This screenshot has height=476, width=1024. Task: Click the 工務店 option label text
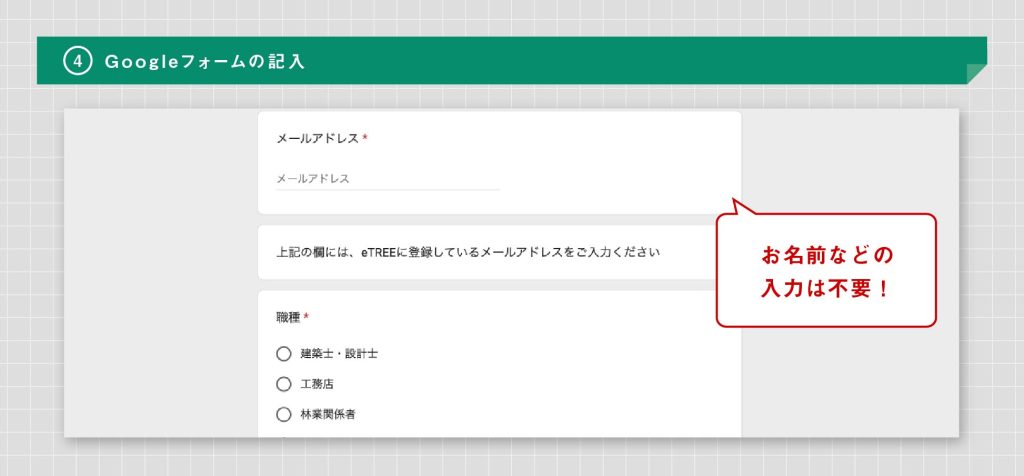click(317, 384)
